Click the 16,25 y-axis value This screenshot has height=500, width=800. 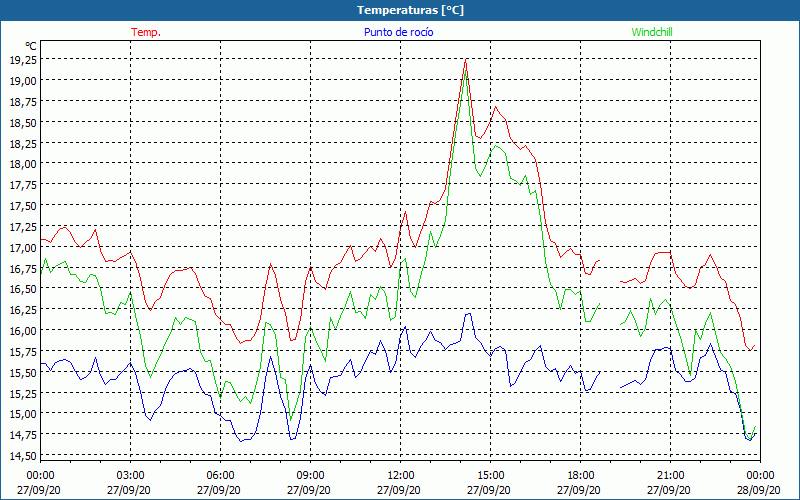click(23, 310)
